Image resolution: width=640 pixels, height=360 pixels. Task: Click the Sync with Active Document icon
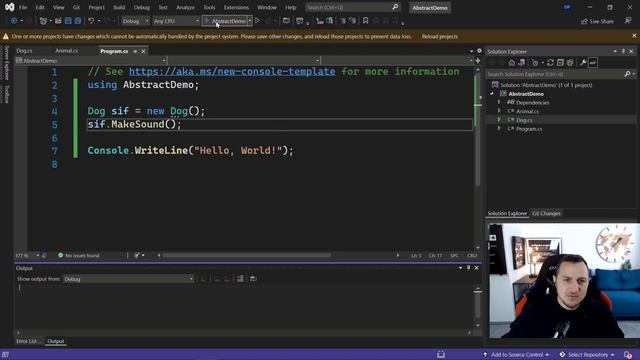550,62
